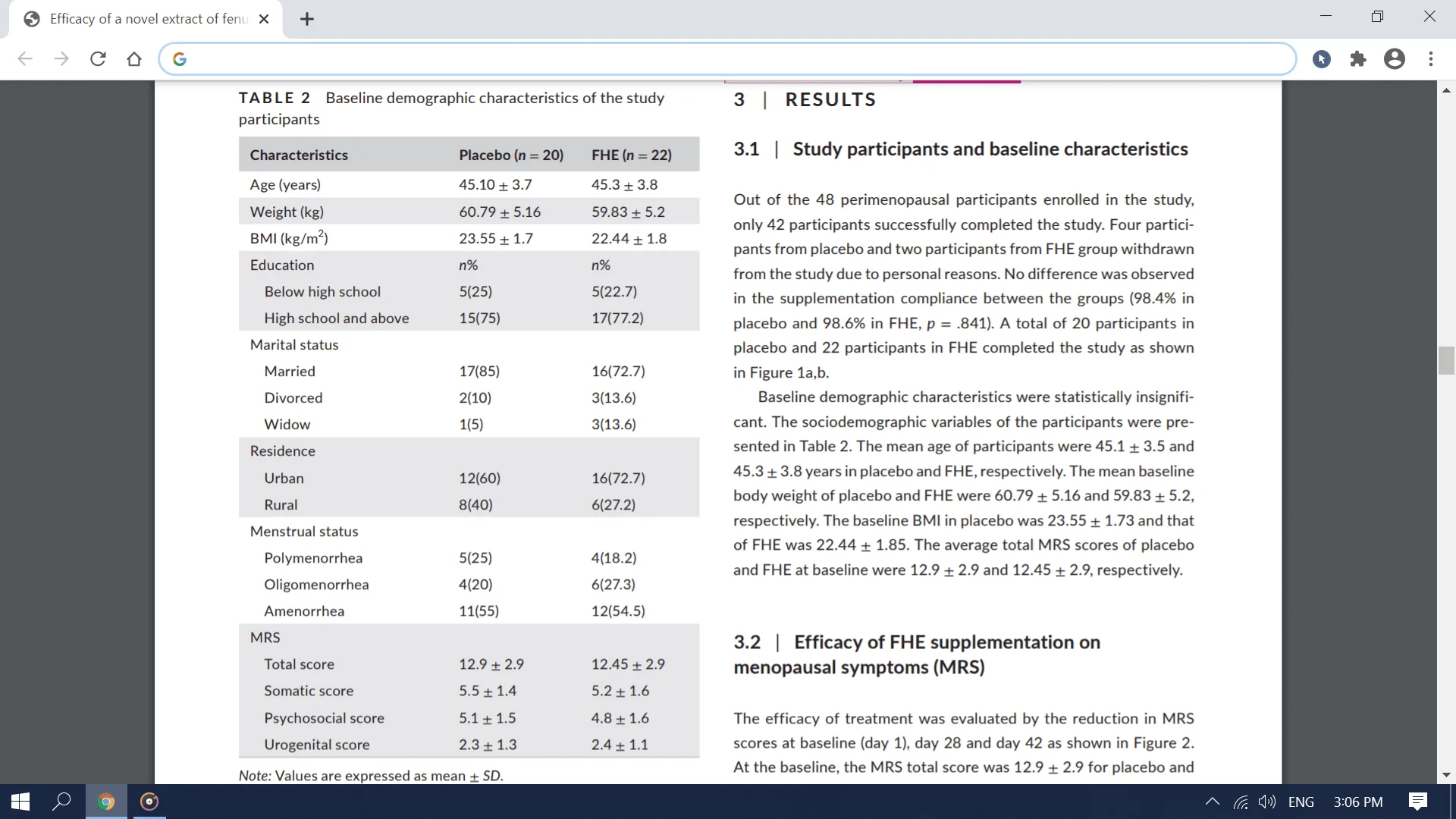
Task: Click the 'Psychosocial score' row label
Action: pos(324,717)
